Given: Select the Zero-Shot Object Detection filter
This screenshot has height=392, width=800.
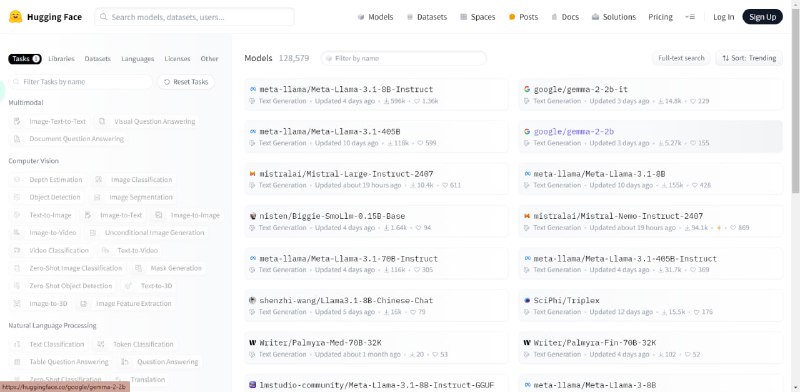Looking at the screenshot, I should click(x=63, y=286).
